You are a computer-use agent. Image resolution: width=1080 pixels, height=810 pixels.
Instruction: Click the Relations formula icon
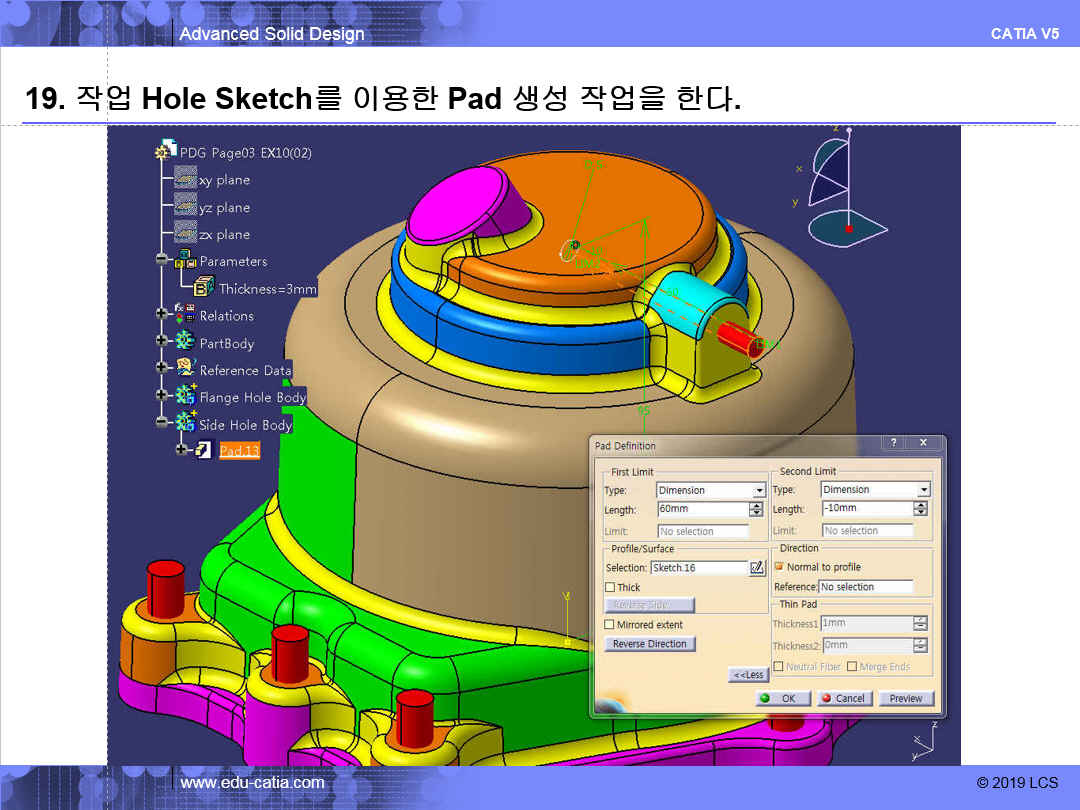click(185, 315)
